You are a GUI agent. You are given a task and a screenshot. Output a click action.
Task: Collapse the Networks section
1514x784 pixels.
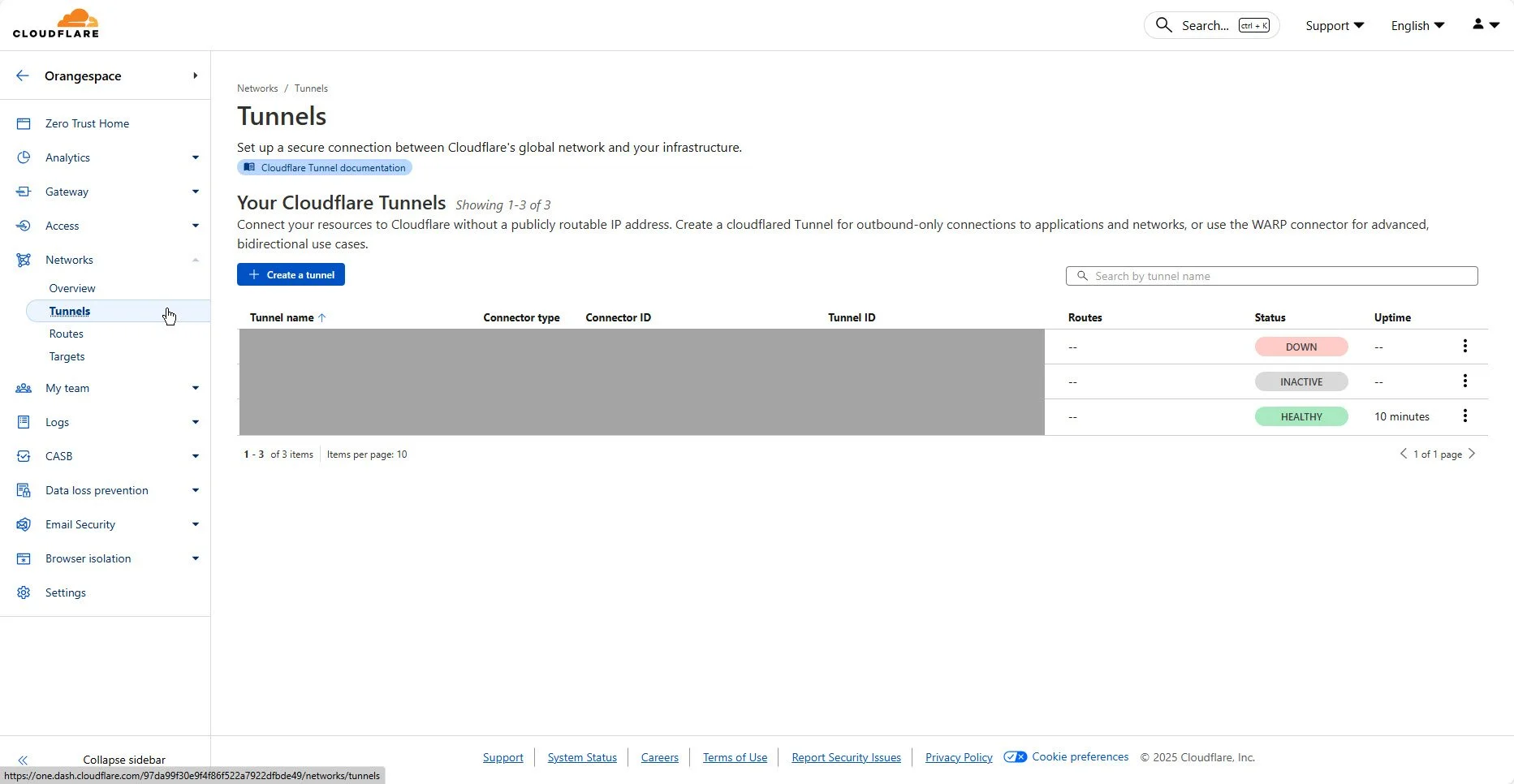click(x=196, y=260)
